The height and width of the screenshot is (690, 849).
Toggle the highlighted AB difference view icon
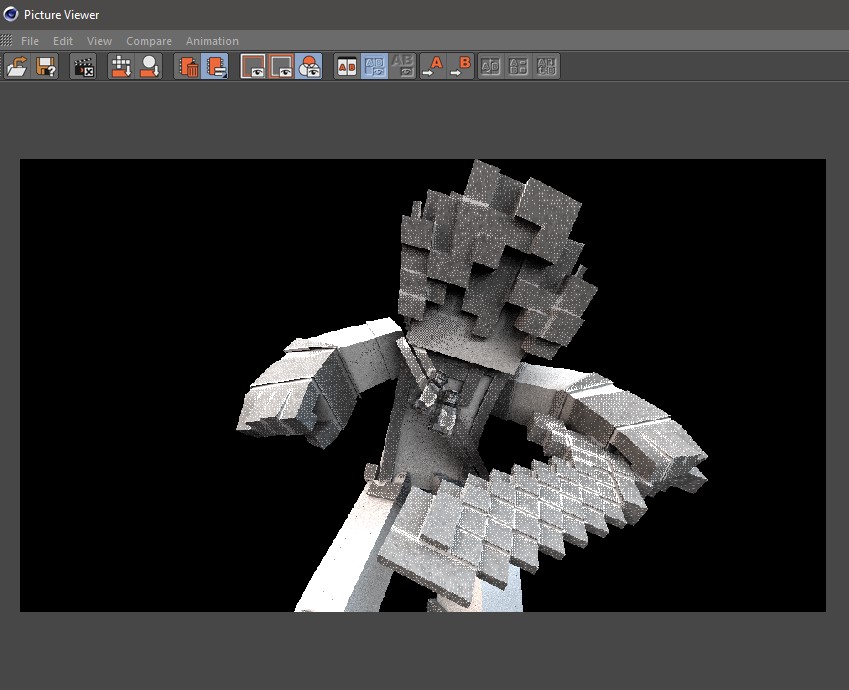click(375, 66)
